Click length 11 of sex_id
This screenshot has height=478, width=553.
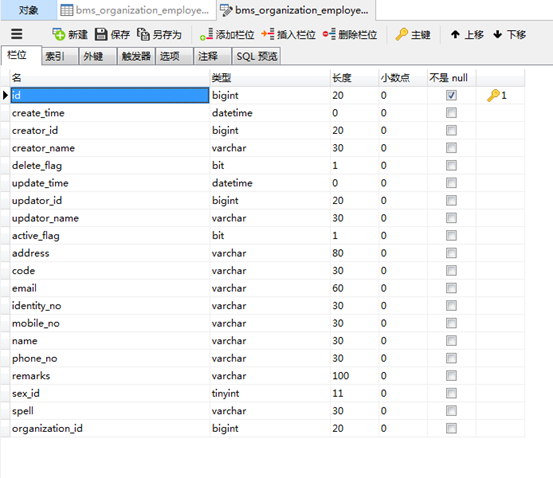click(354, 393)
